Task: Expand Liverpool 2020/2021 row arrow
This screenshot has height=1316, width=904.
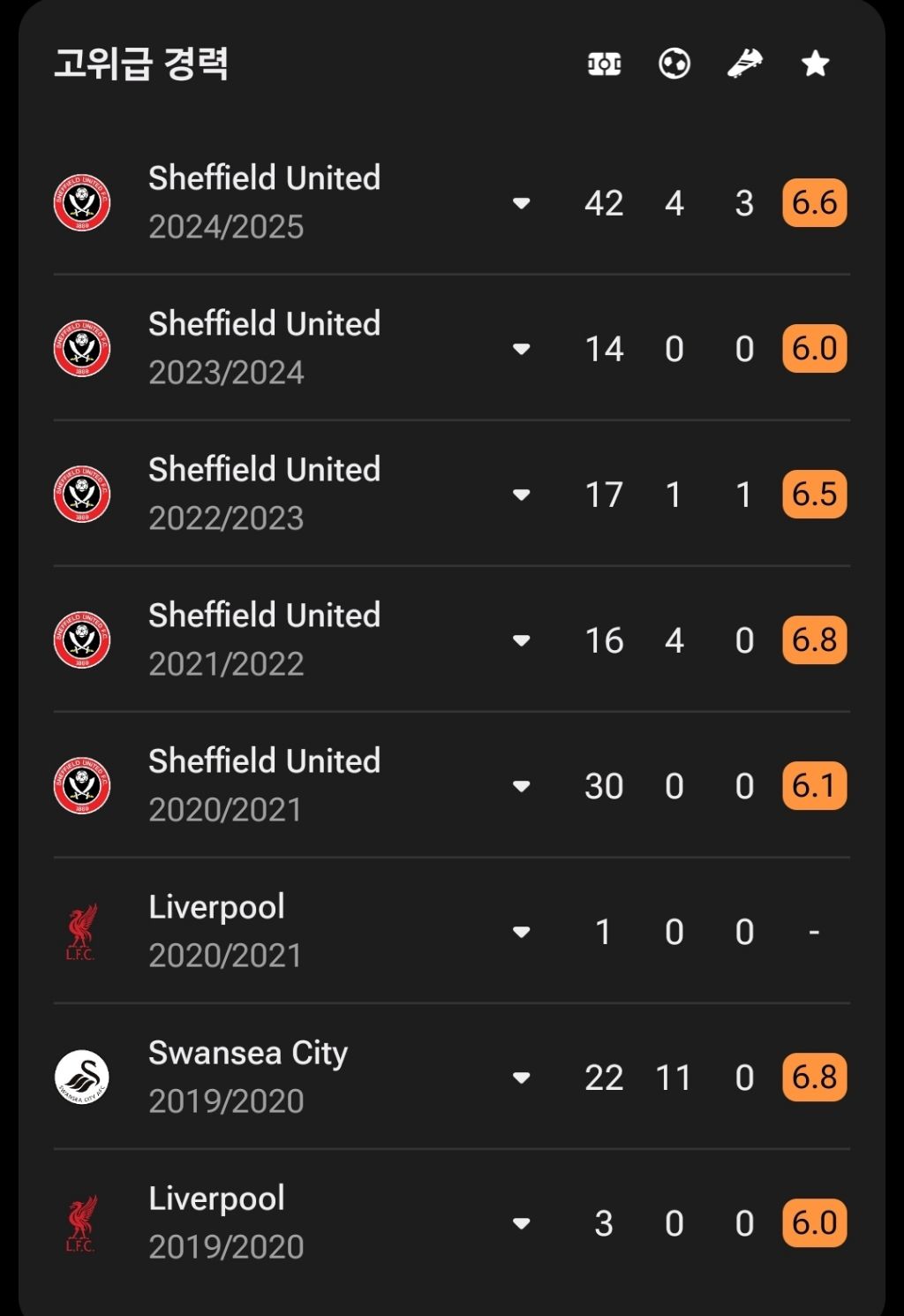Action: 521,932
